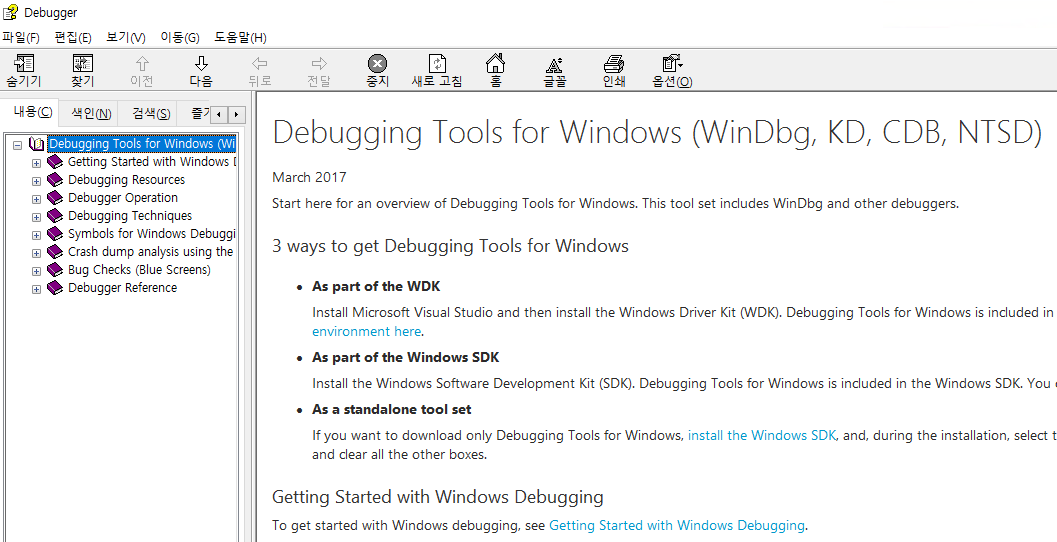
Task: Open the 옵션 (Options) toolbar icon
Action: (x=672, y=64)
